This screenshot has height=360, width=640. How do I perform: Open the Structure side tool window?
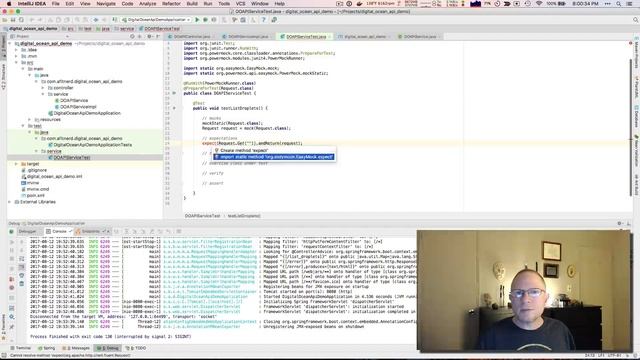coord(3,78)
